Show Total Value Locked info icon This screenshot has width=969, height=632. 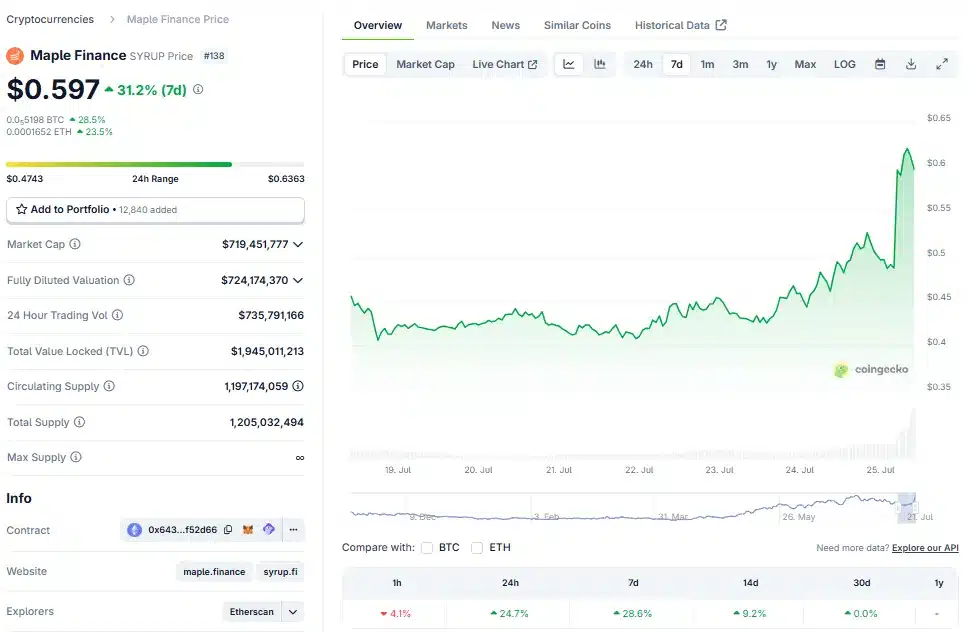click(143, 351)
